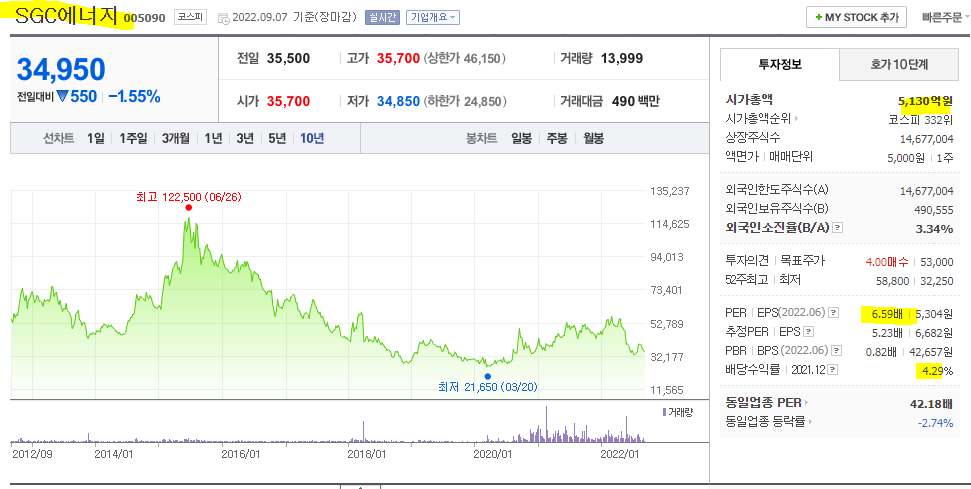Image resolution: width=971 pixels, height=489 pixels.
Task: Click the help icon beside 외국인소진율(B/A)
Action: (837, 228)
